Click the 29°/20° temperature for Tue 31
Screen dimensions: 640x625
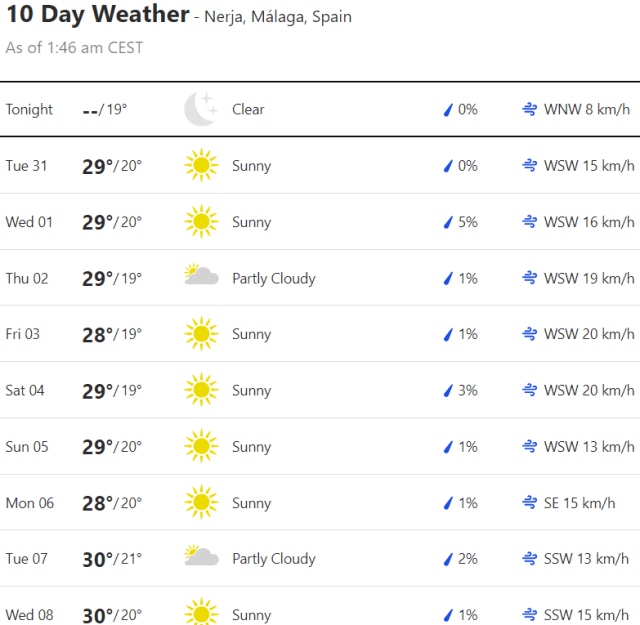[x=112, y=166]
